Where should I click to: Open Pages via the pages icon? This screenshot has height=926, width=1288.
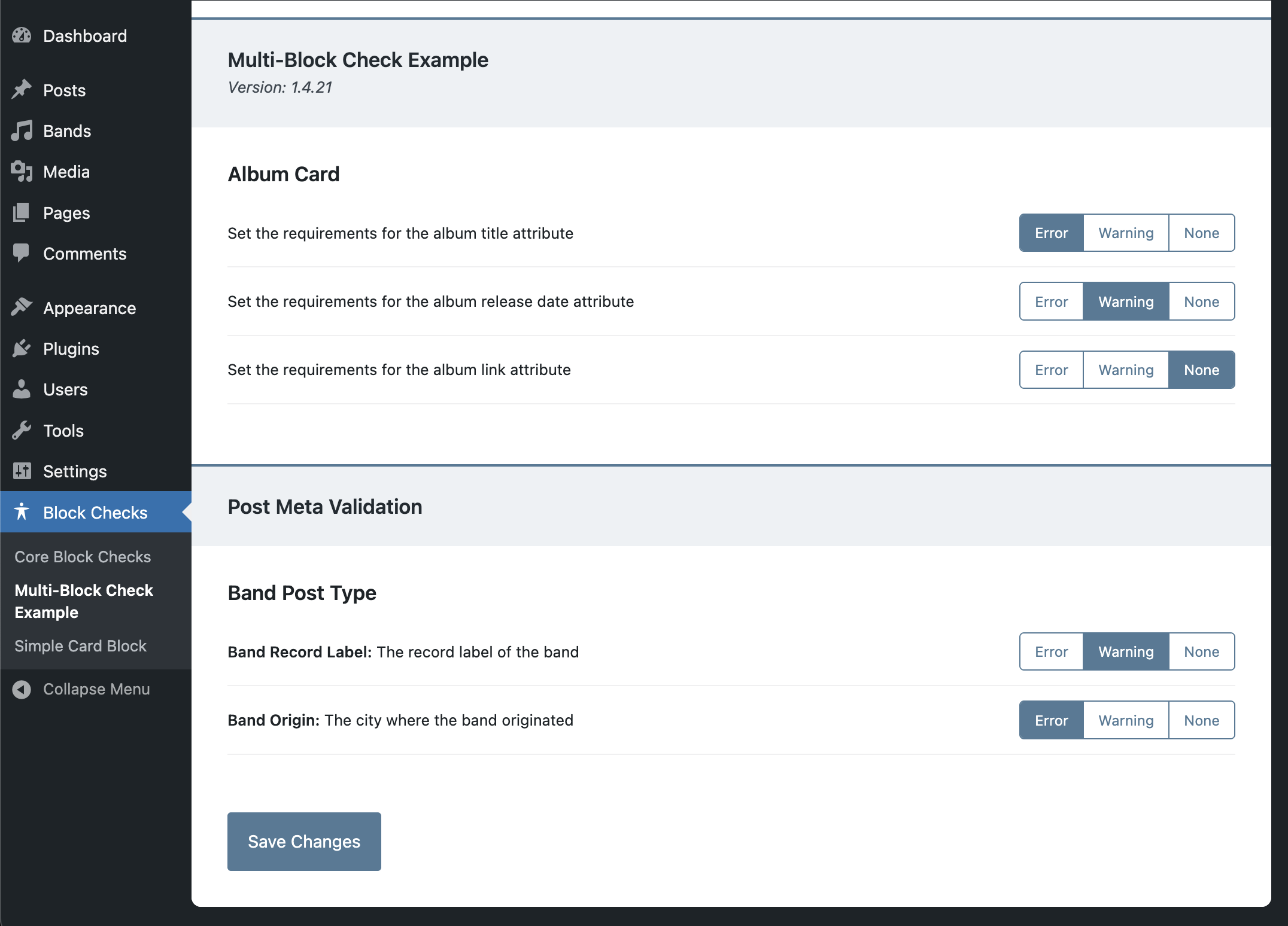(22, 212)
